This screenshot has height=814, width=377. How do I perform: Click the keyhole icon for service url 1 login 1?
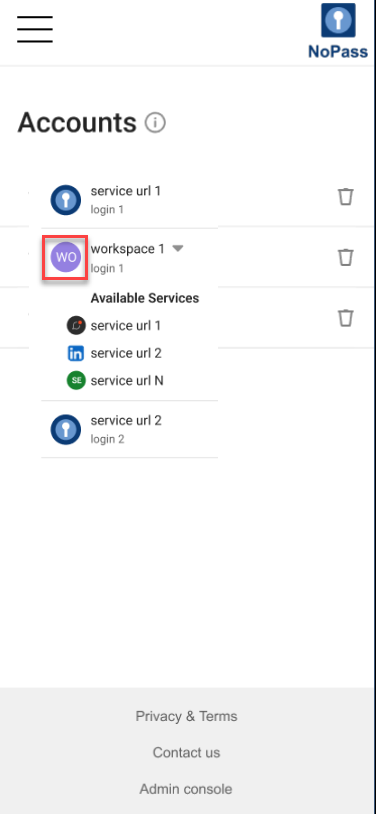tap(65, 200)
